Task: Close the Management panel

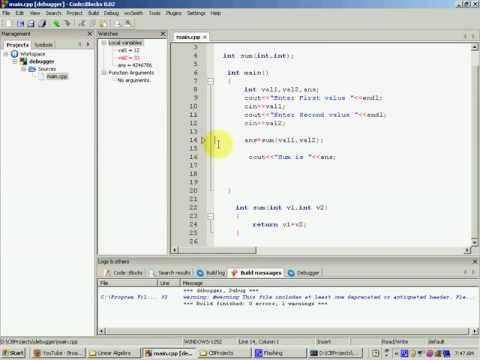Action: (x=90, y=34)
